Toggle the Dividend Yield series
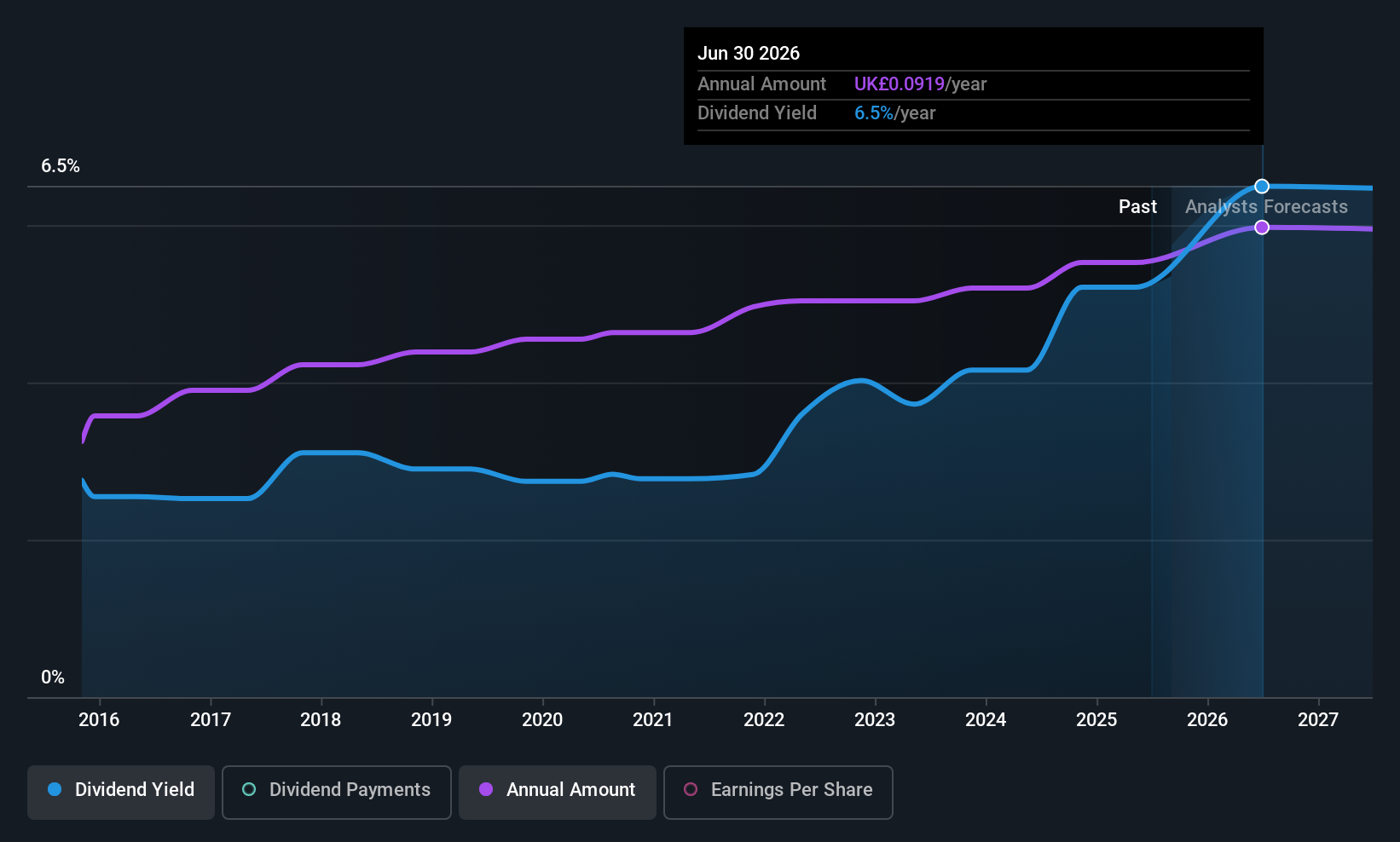 click(121, 793)
